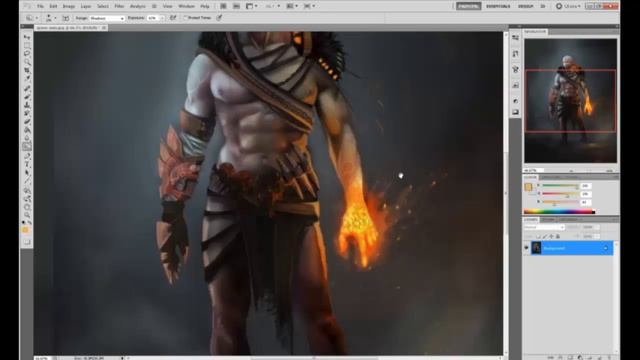Image resolution: width=640 pixels, height=360 pixels.
Task: Click the foreground color swatch in Color panel
Action: 528,187
